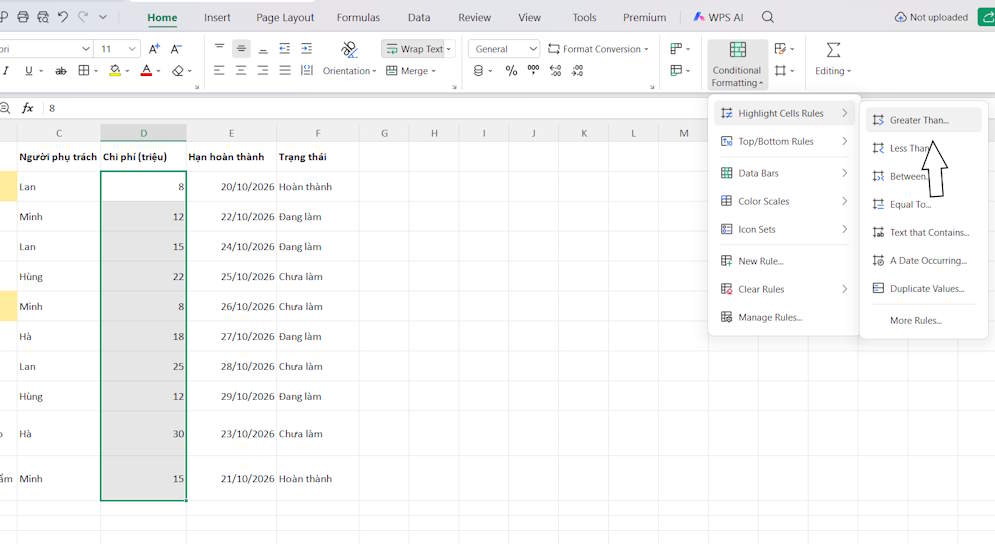The image size is (995, 544).
Task: Open WPS AI
Action: click(718, 17)
